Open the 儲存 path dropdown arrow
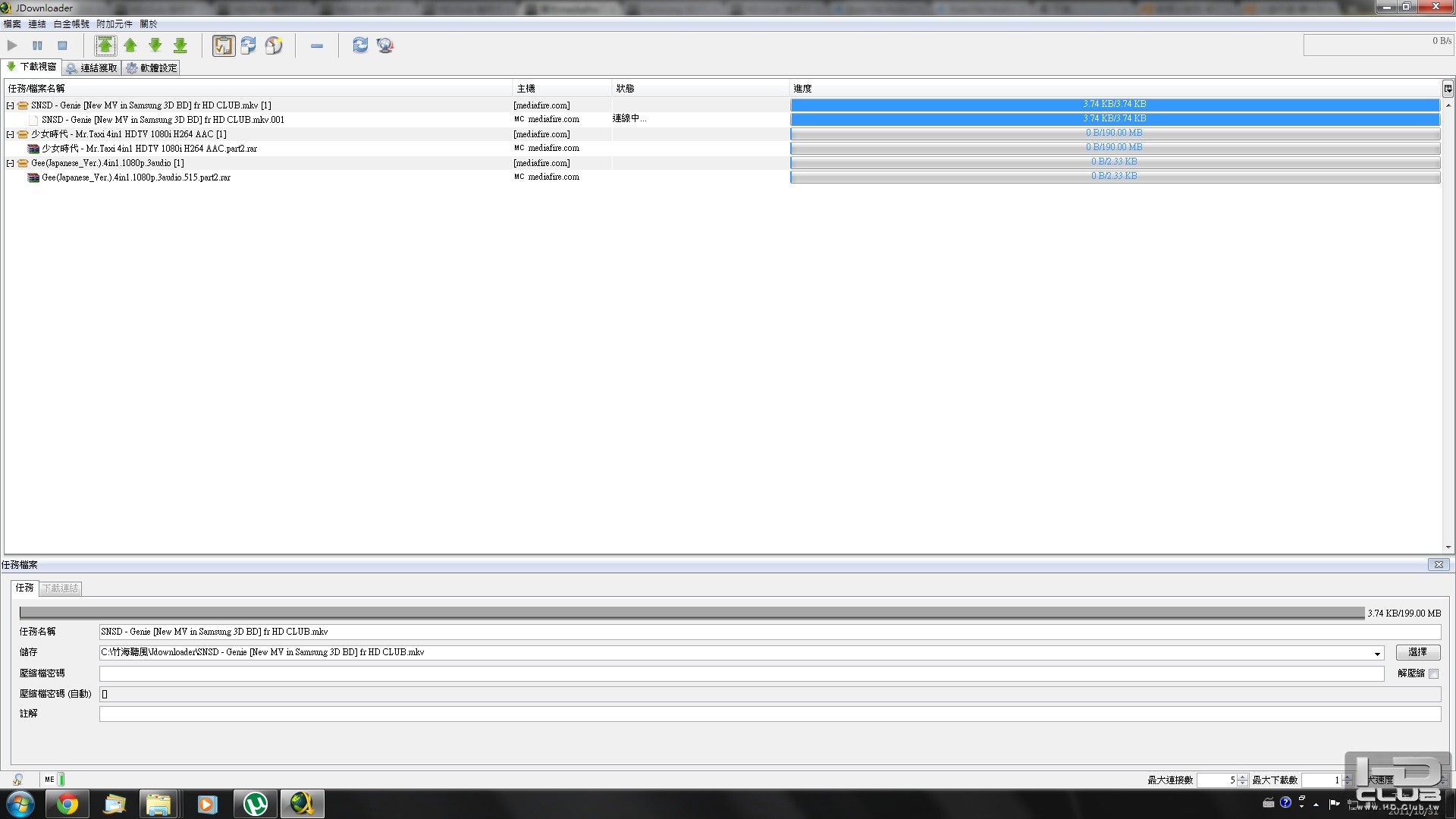1456x819 pixels. pos(1377,653)
